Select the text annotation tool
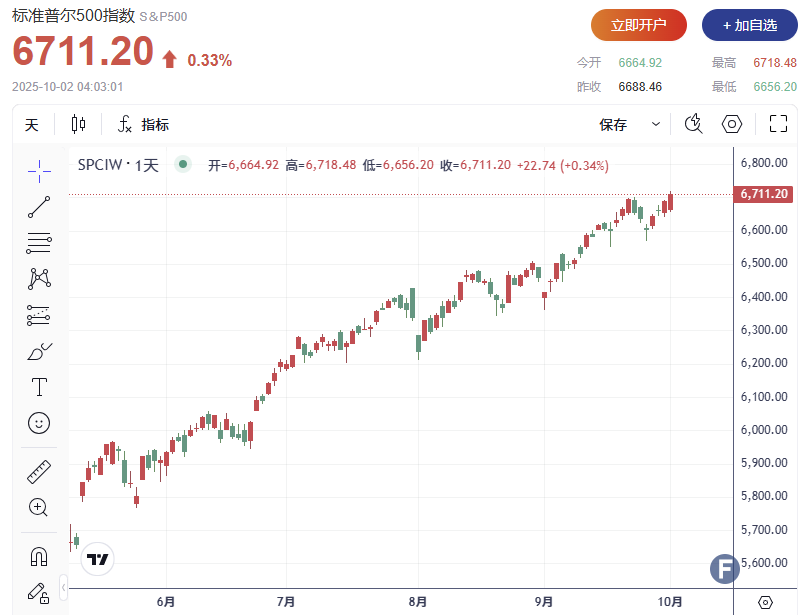Screen dimensions: 800x615 point(39,387)
